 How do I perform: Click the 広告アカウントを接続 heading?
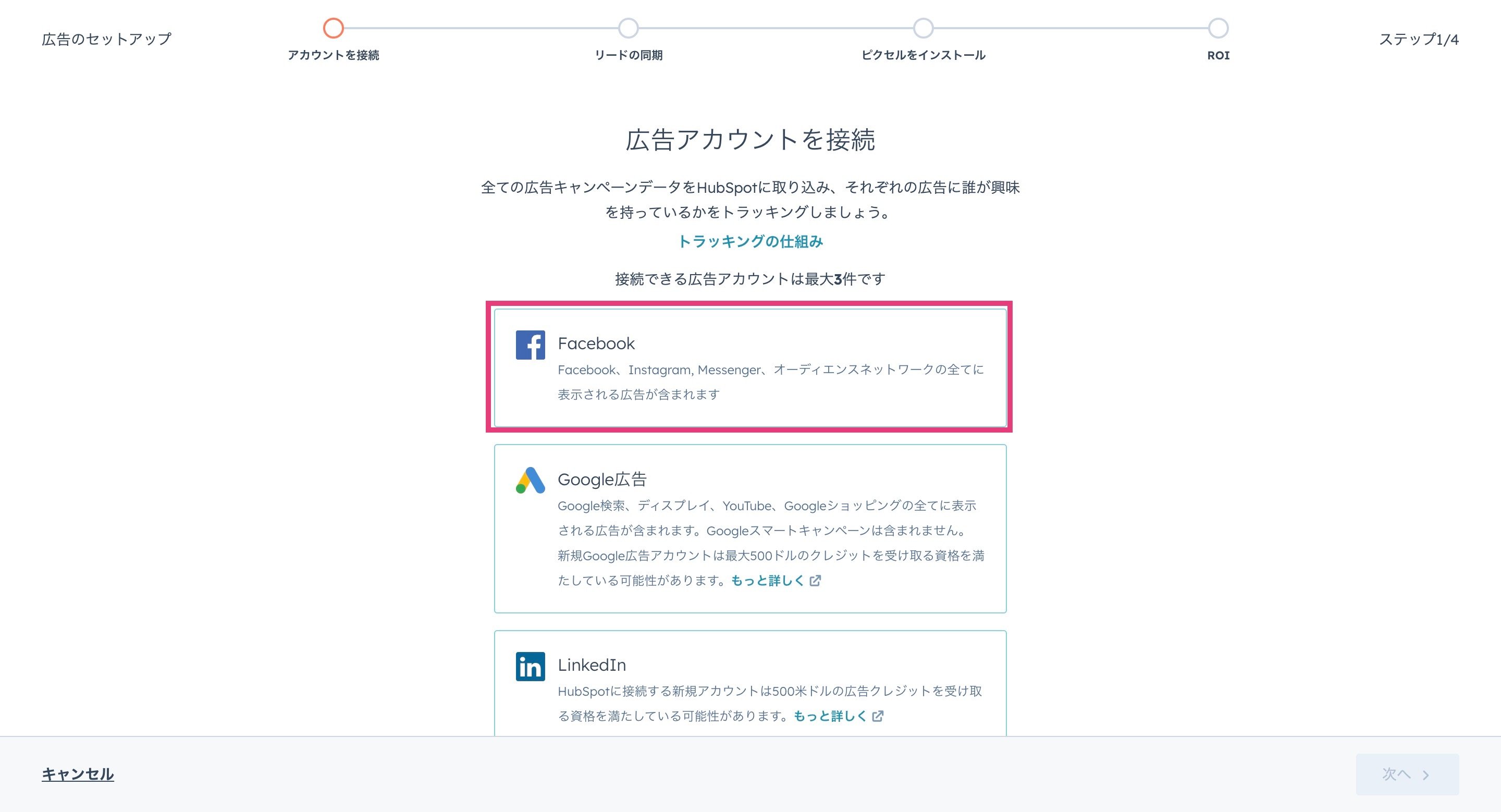[750, 140]
